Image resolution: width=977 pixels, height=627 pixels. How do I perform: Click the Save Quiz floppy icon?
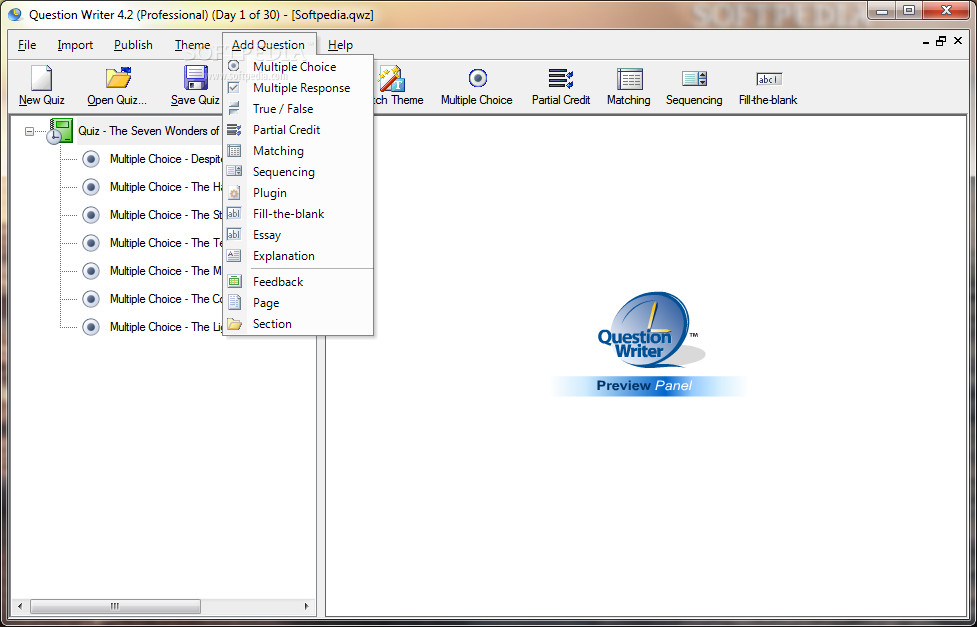196,78
